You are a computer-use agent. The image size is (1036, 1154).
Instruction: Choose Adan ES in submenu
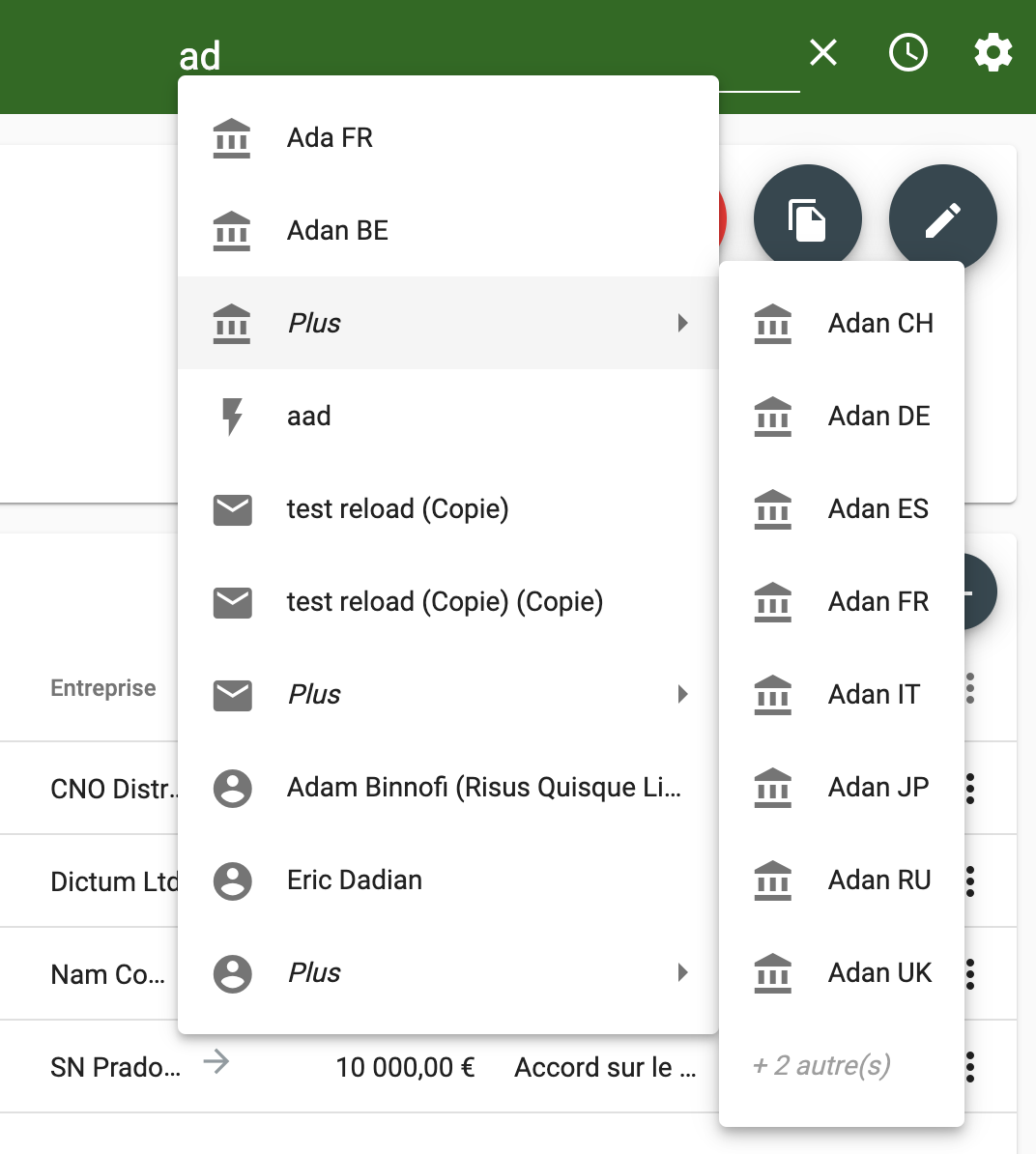tap(842, 508)
